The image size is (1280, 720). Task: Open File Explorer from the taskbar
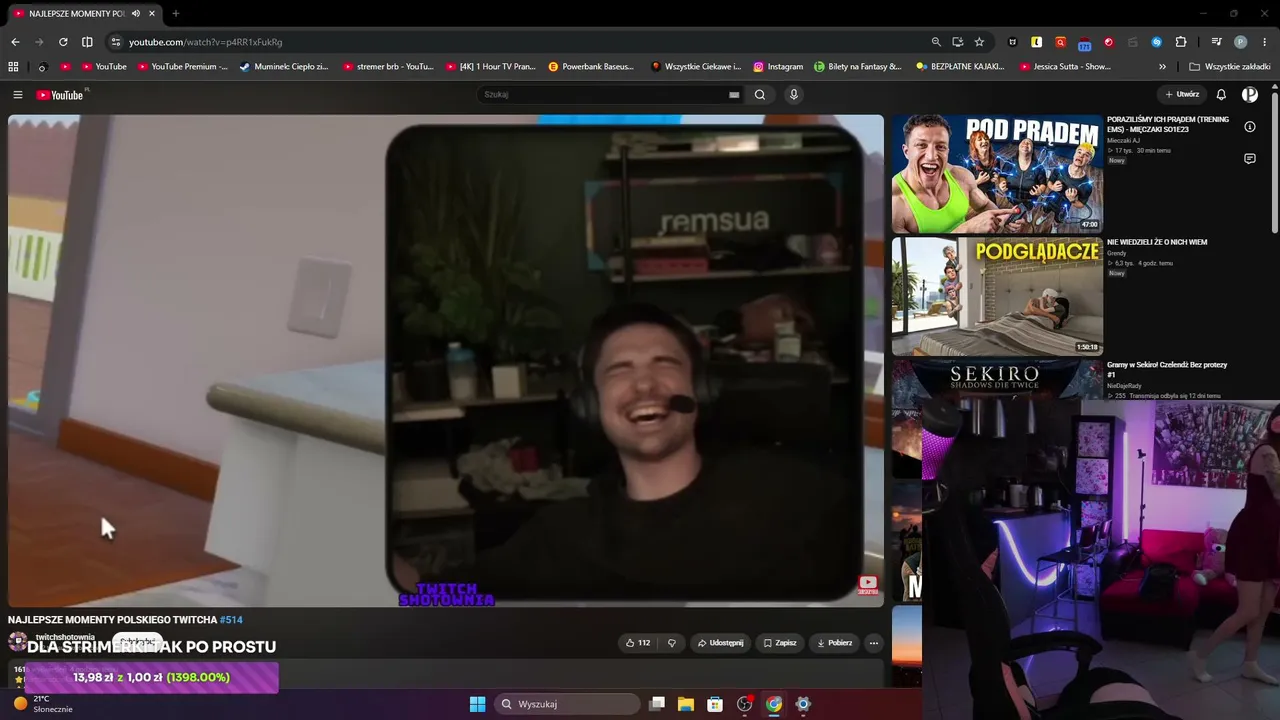pos(686,704)
